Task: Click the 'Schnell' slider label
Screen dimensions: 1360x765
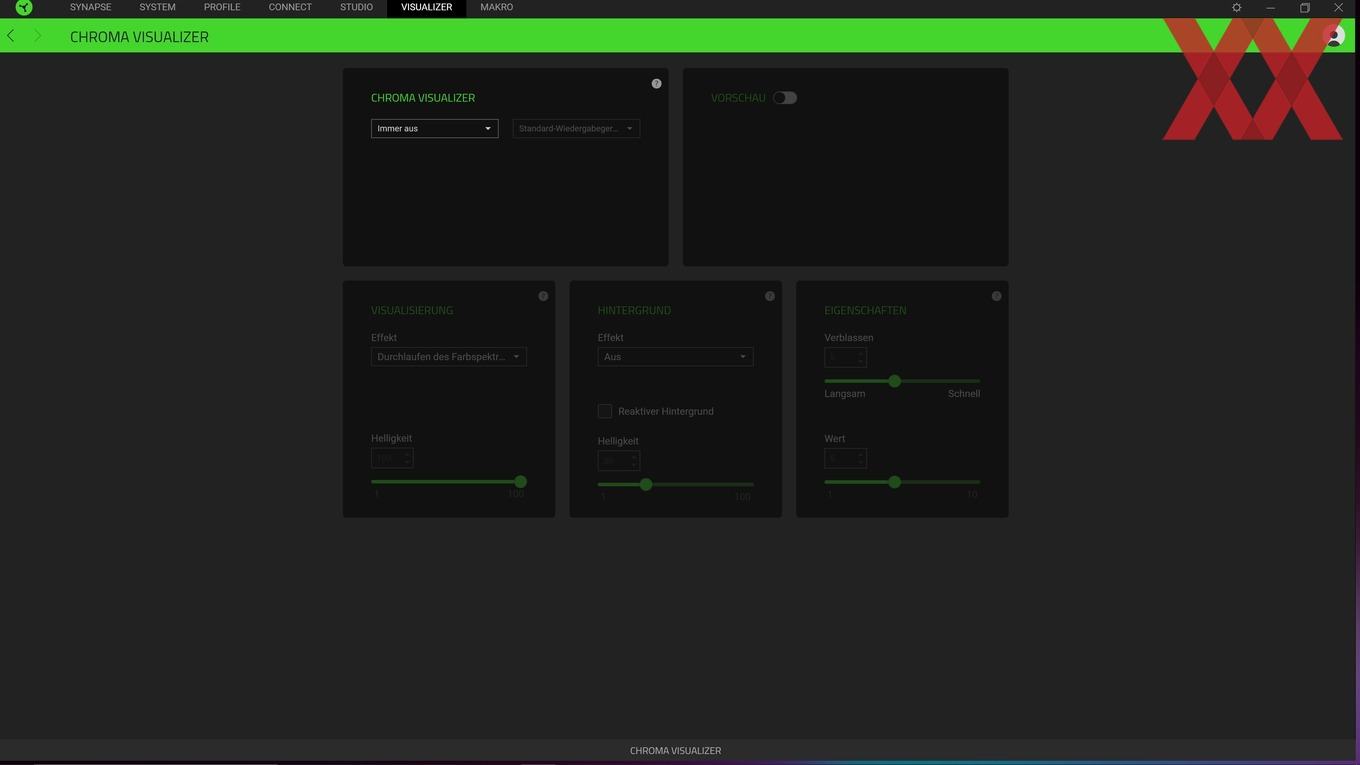Action: coord(964,394)
